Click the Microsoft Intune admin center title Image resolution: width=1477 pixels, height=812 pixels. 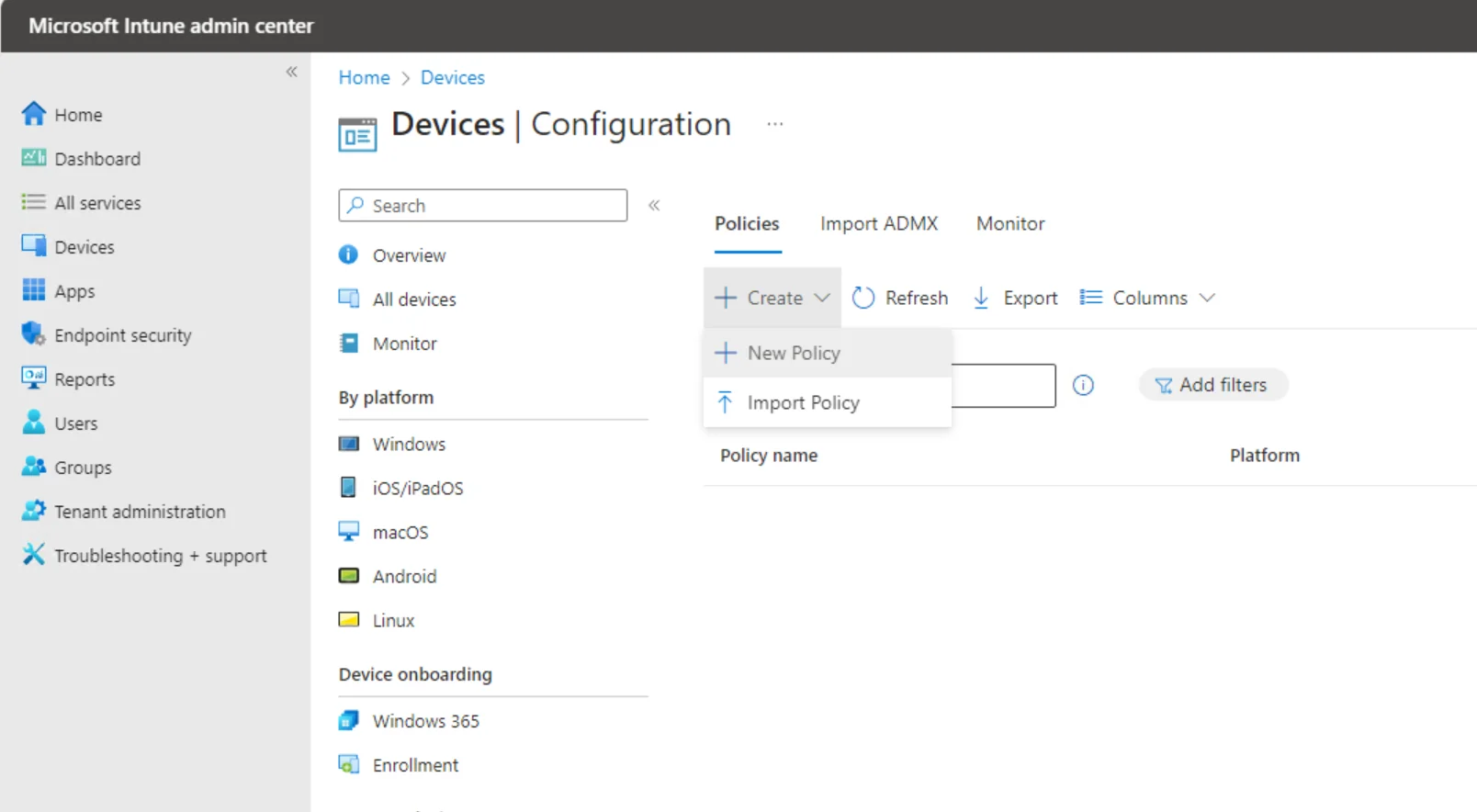pyautogui.click(x=171, y=26)
